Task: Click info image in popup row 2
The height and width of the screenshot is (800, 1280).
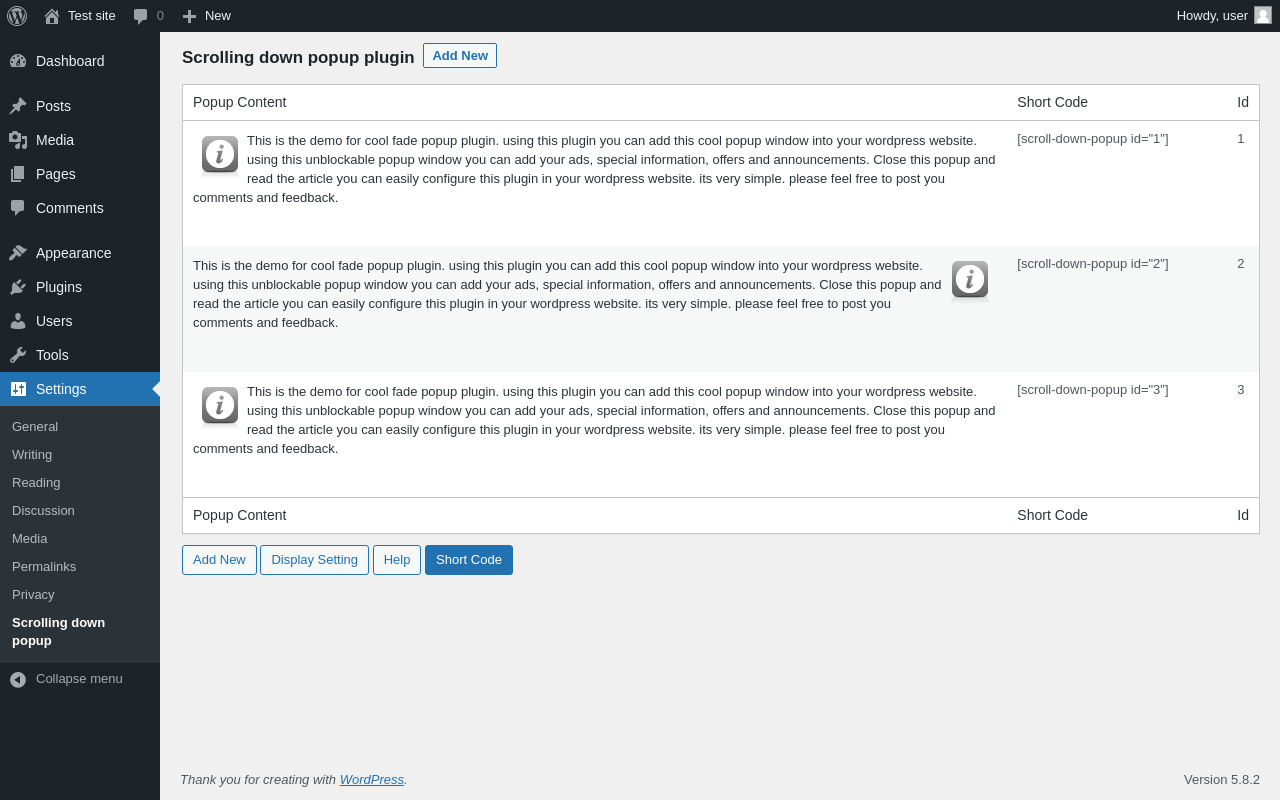Action: pos(970,280)
